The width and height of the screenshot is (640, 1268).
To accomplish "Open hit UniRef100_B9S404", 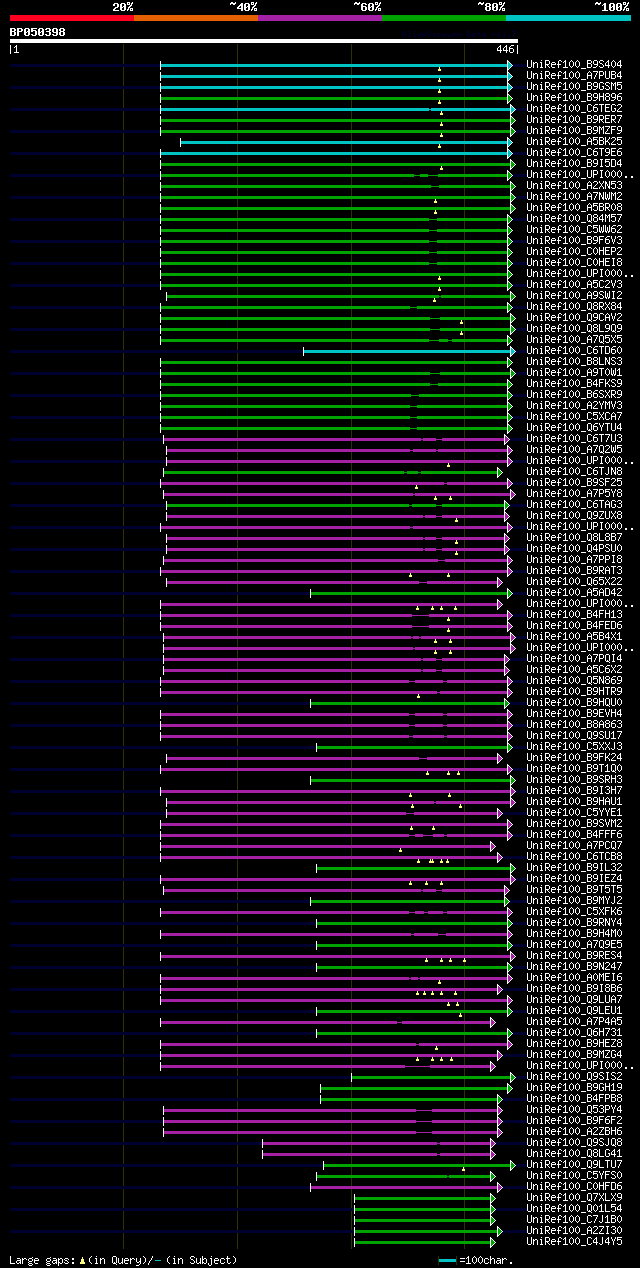I will click(574, 65).
